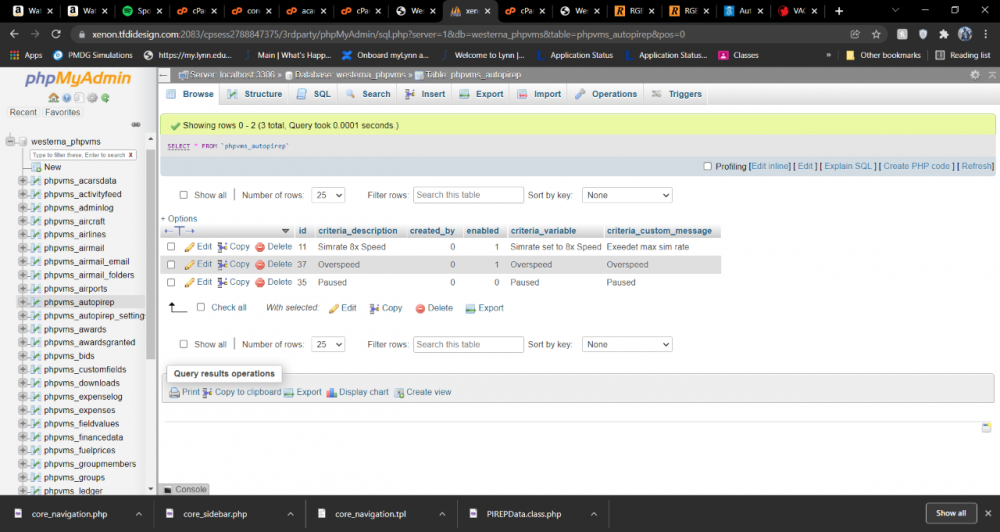The image size is (1000, 532).
Task: Open navigation panel settings gear icon
Action: point(92,98)
